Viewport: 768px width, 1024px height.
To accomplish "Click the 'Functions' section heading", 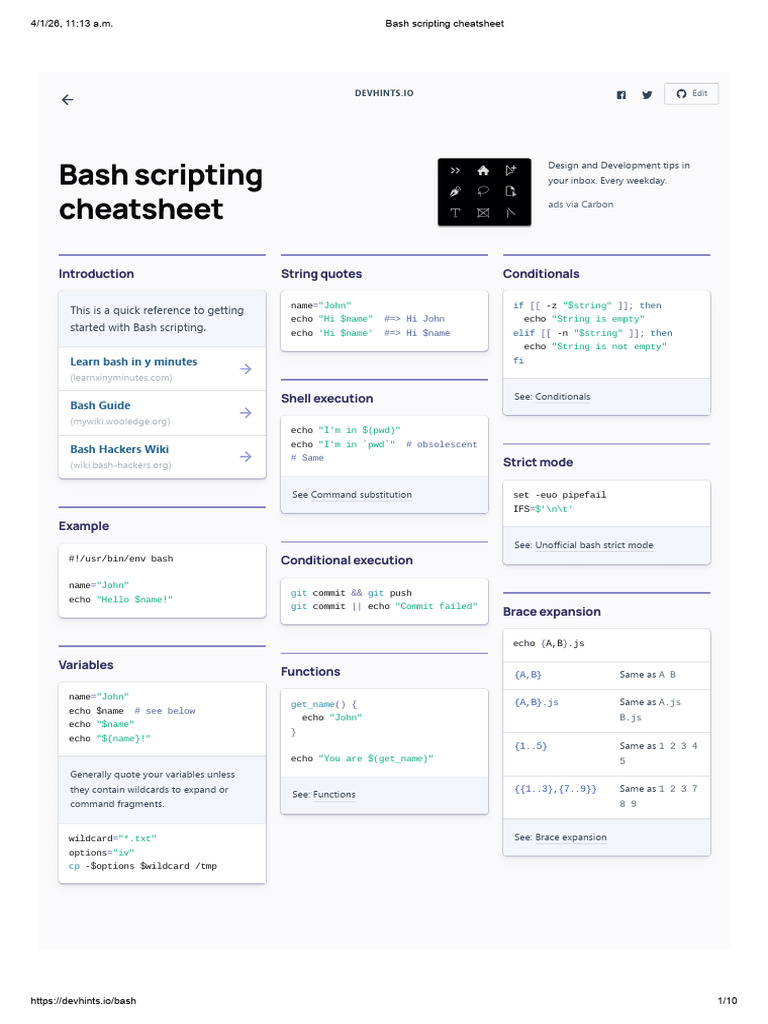I will coord(310,672).
